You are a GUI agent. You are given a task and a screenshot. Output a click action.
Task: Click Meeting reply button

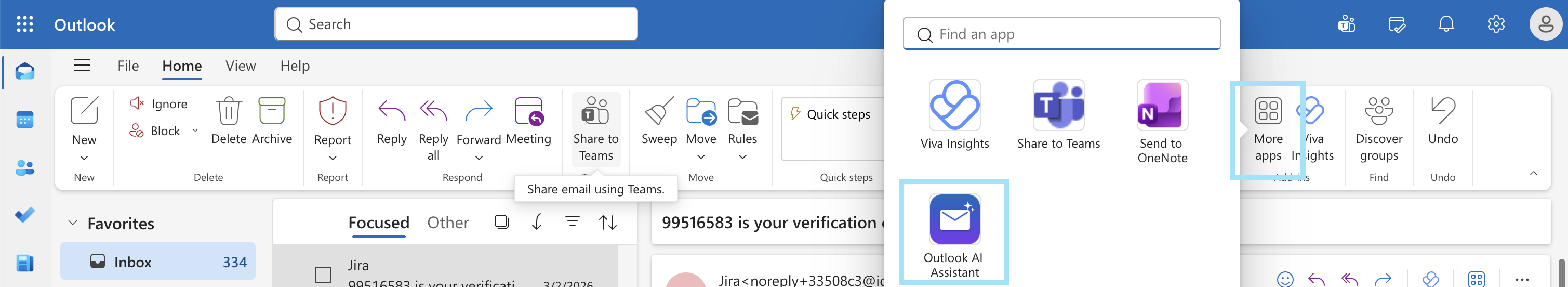pos(528,121)
